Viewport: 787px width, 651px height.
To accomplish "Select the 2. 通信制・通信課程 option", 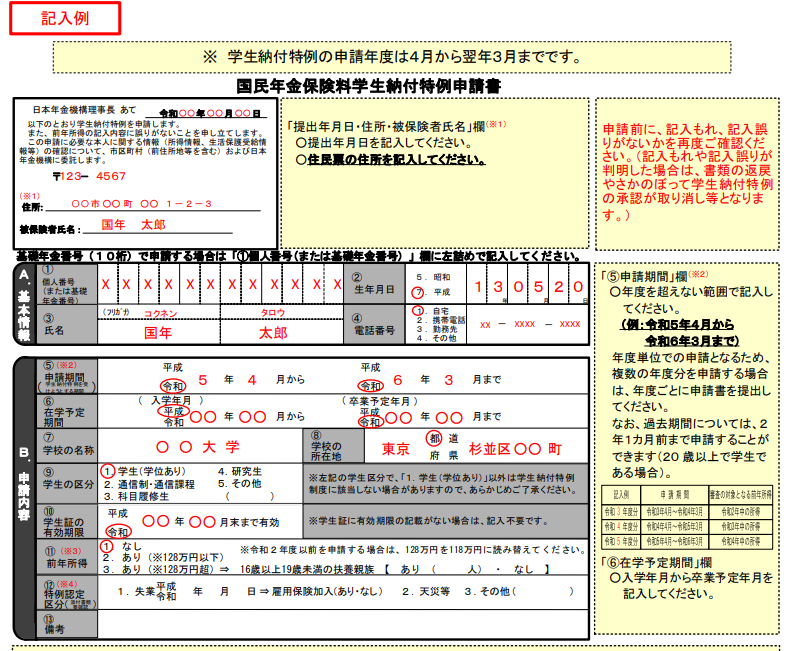I will click(x=149, y=484).
